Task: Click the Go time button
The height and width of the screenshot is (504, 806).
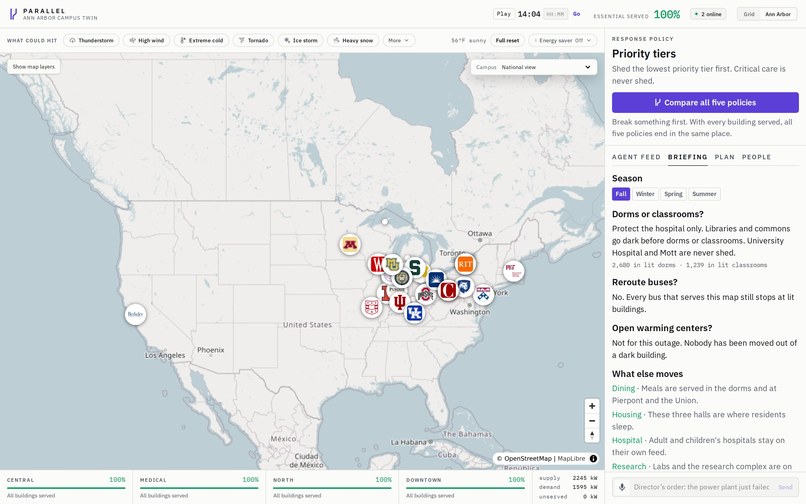Action: (x=576, y=14)
